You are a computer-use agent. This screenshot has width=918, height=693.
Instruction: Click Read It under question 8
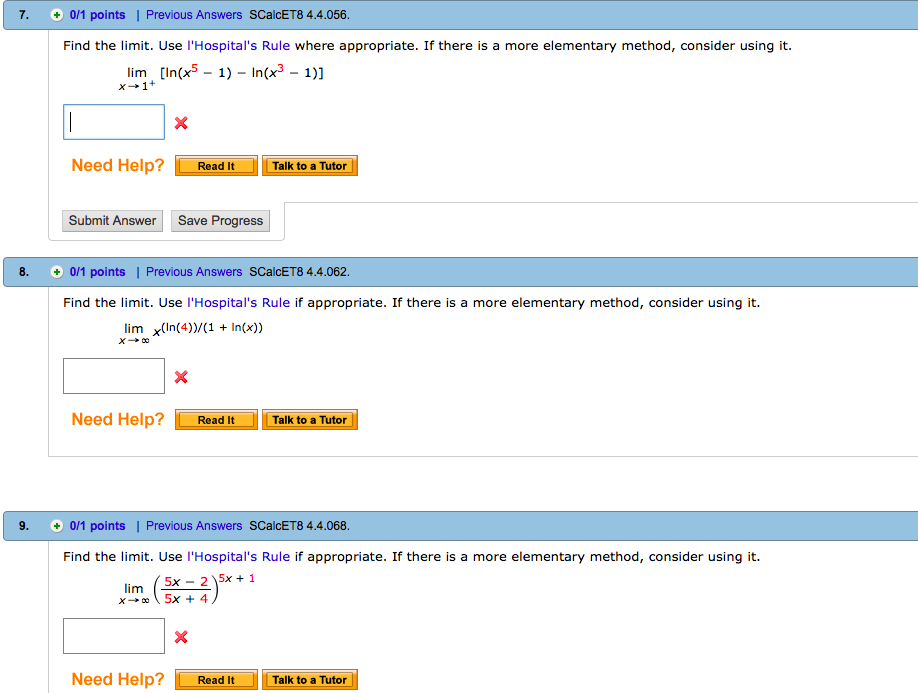pyautogui.click(x=215, y=419)
